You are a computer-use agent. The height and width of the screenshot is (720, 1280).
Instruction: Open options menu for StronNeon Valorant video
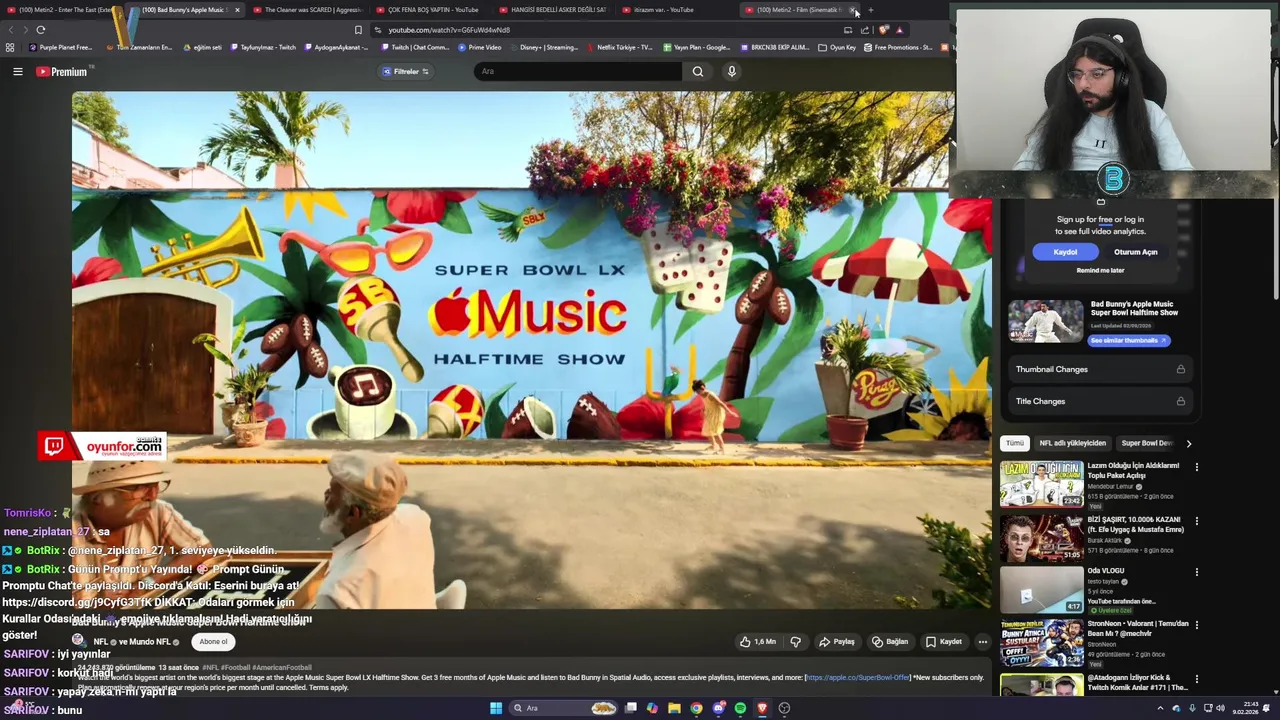tap(1196, 625)
